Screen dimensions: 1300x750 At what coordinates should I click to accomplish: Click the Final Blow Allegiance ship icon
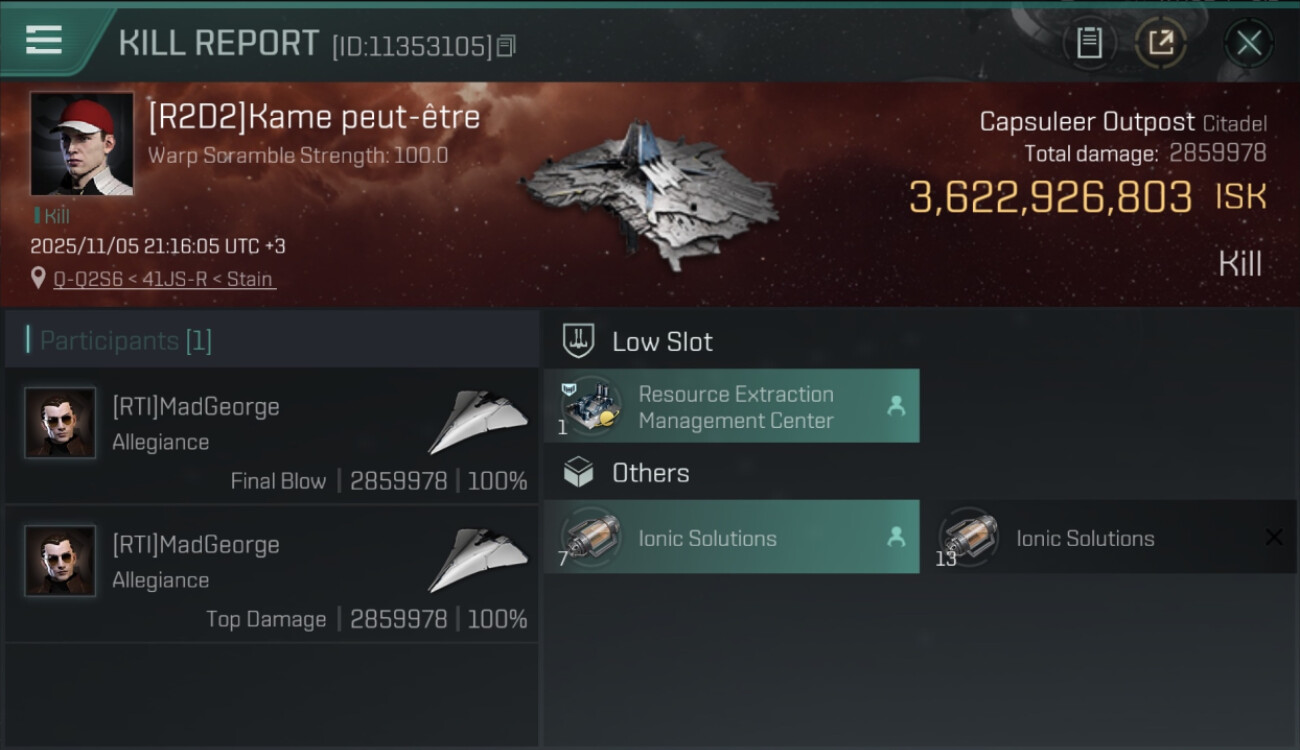click(478, 423)
